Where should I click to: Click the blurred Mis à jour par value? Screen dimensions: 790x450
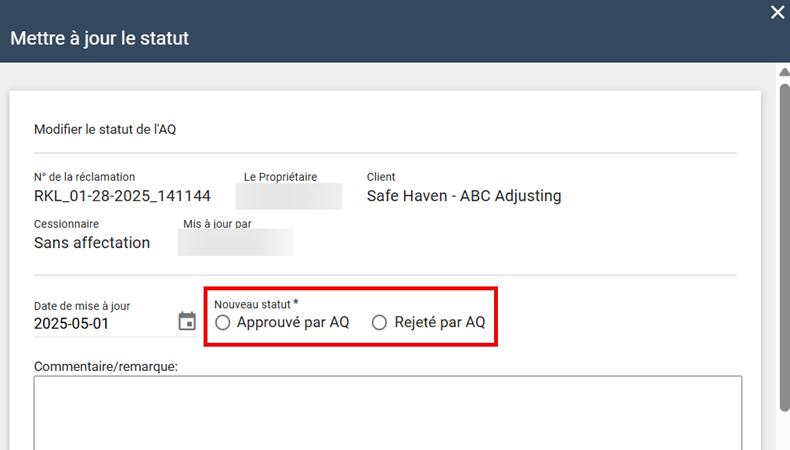tap(236, 242)
